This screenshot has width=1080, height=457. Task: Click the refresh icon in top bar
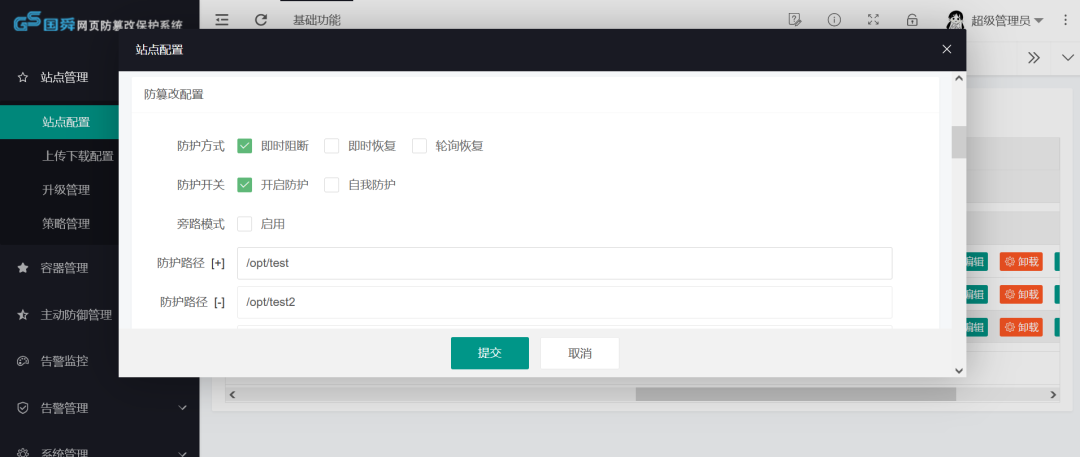point(261,19)
